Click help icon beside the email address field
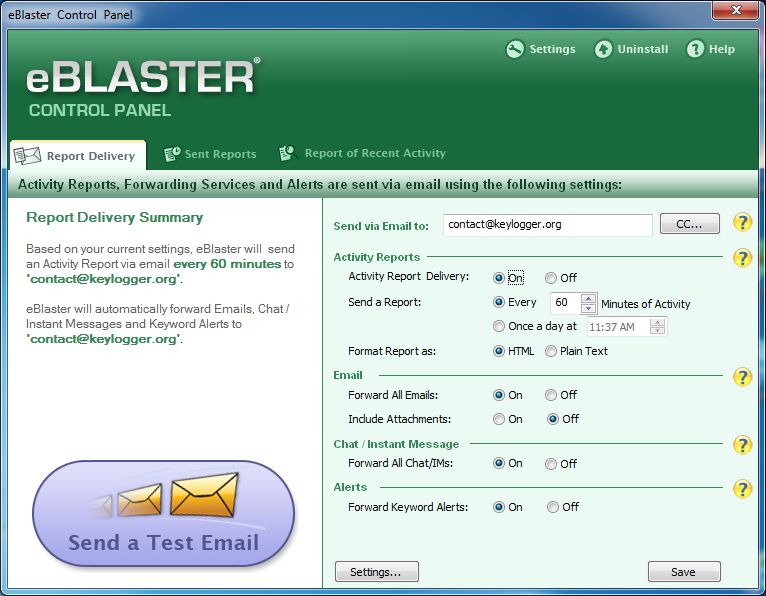The width and height of the screenshot is (766, 596). click(742, 223)
